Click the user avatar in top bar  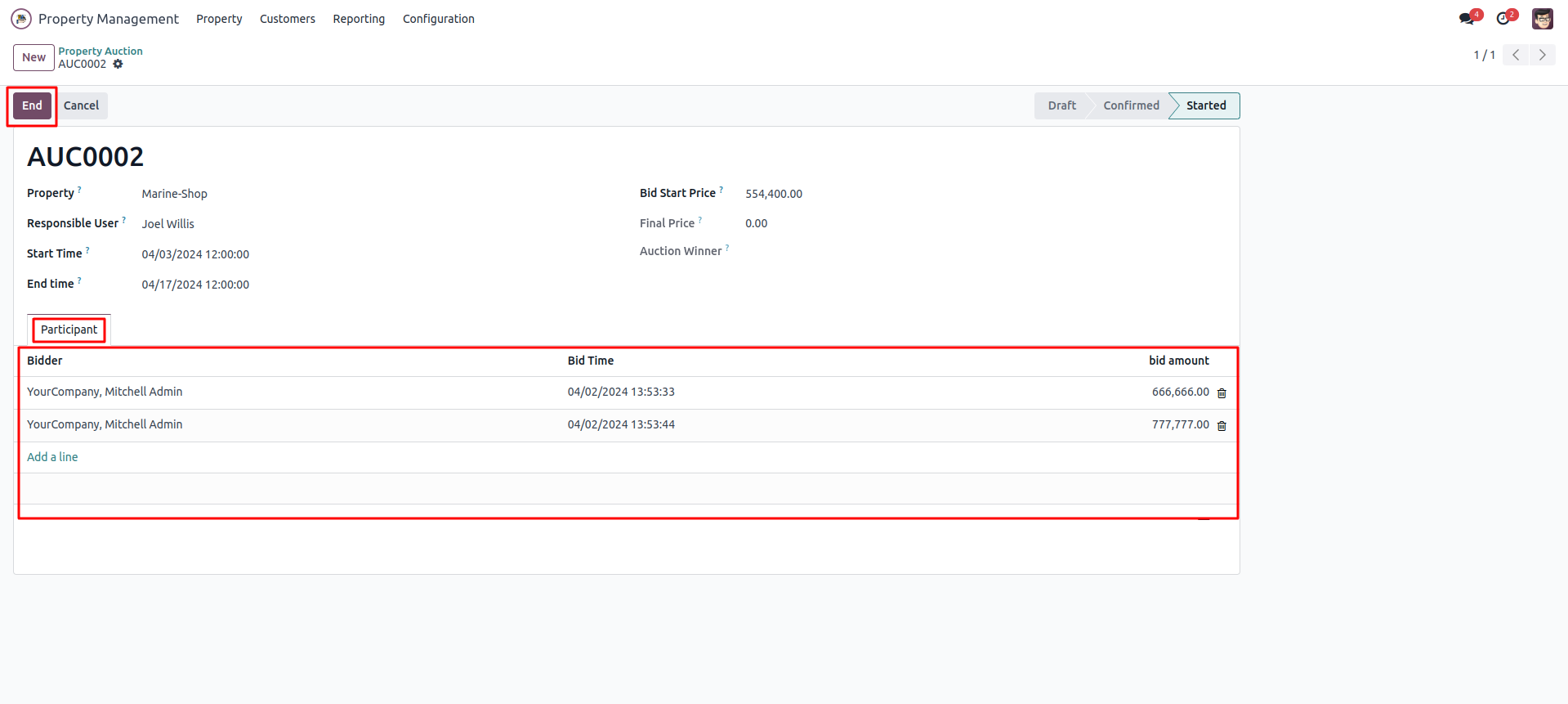[x=1542, y=19]
